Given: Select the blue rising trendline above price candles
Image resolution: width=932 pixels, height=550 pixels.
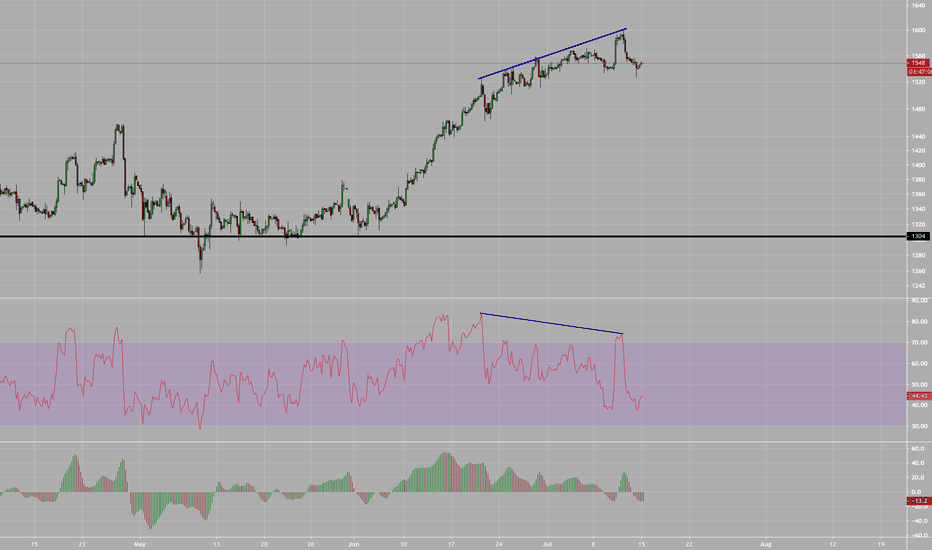Looking at the screenshot, I should (x=553, y=54).
